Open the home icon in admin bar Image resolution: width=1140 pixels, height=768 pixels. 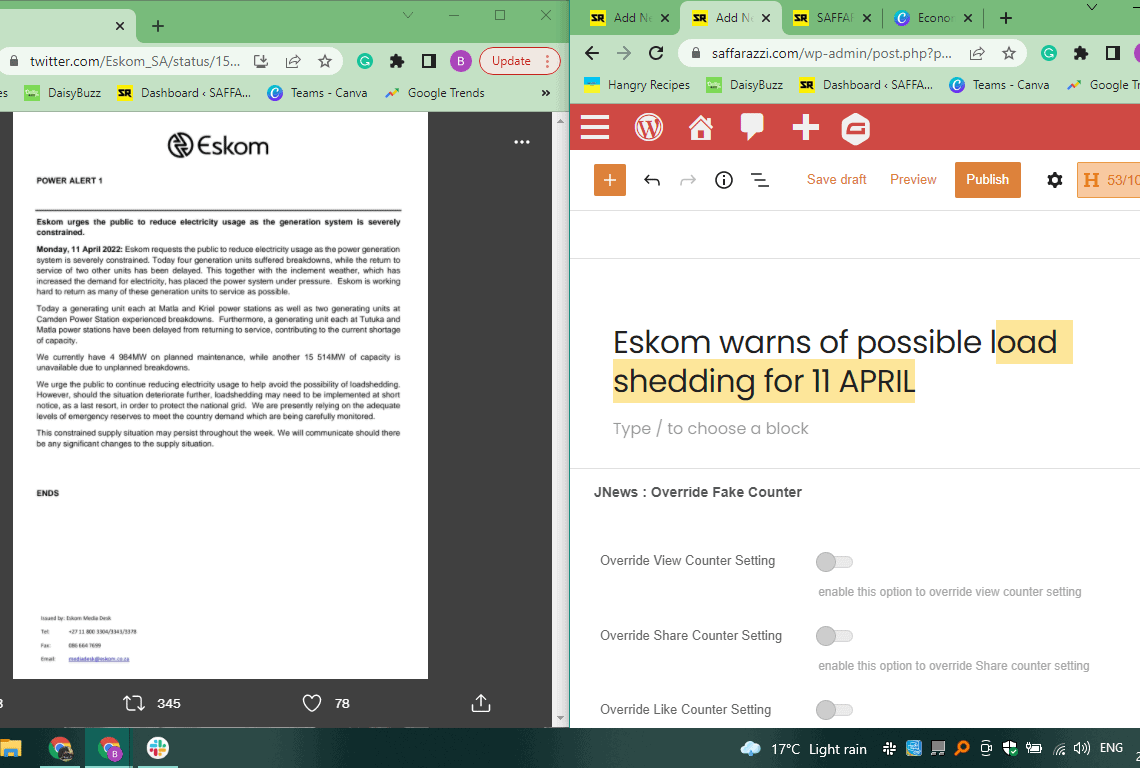(701, 128)
